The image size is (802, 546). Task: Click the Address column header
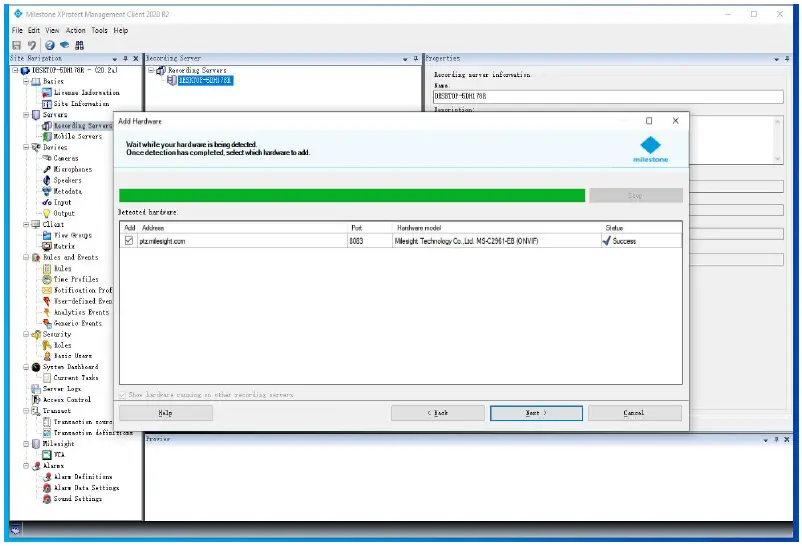242,228
